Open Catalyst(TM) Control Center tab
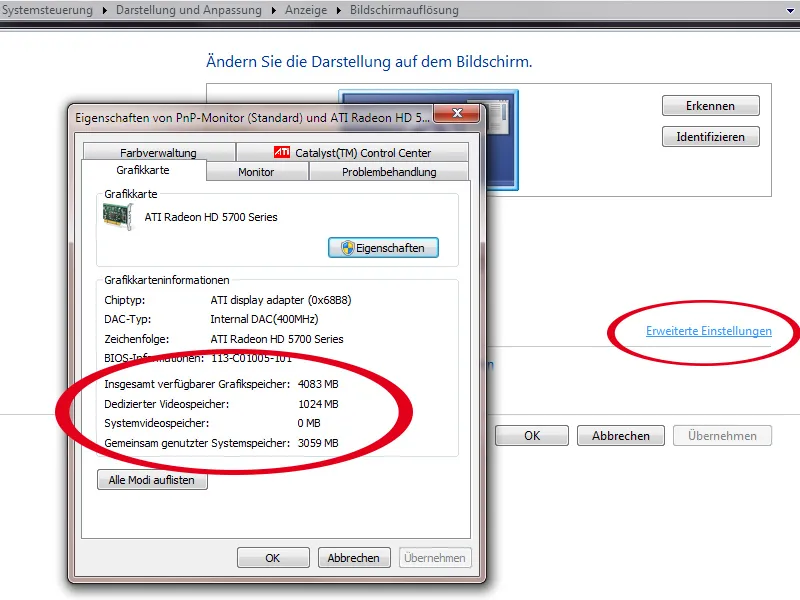 tap(353, 153)
